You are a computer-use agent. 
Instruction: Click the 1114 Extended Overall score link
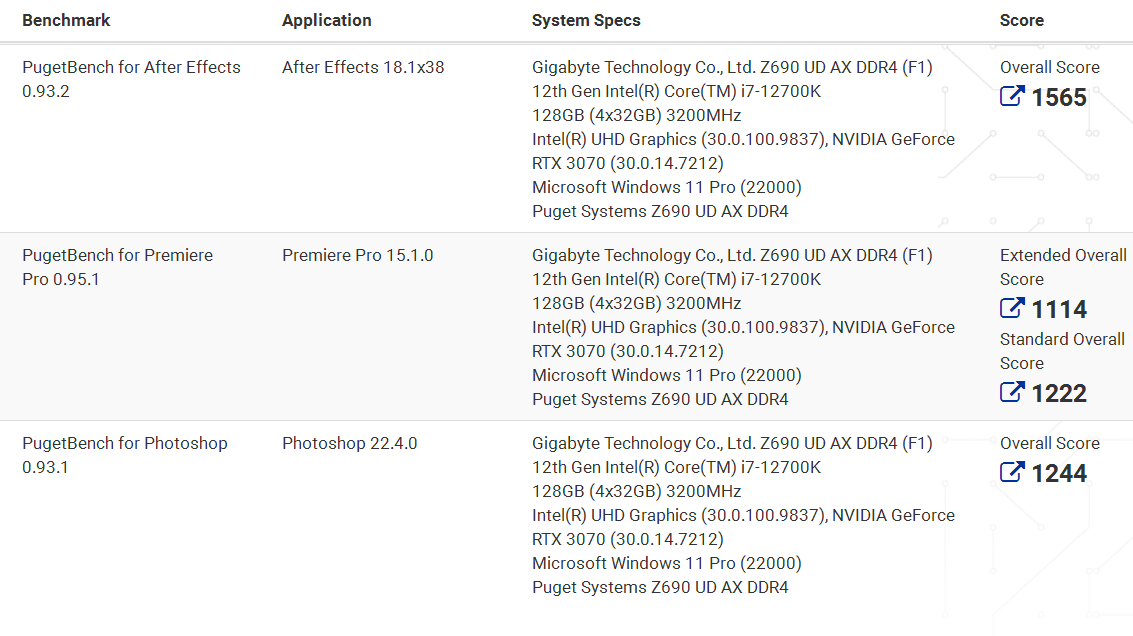pos(1059,310)
